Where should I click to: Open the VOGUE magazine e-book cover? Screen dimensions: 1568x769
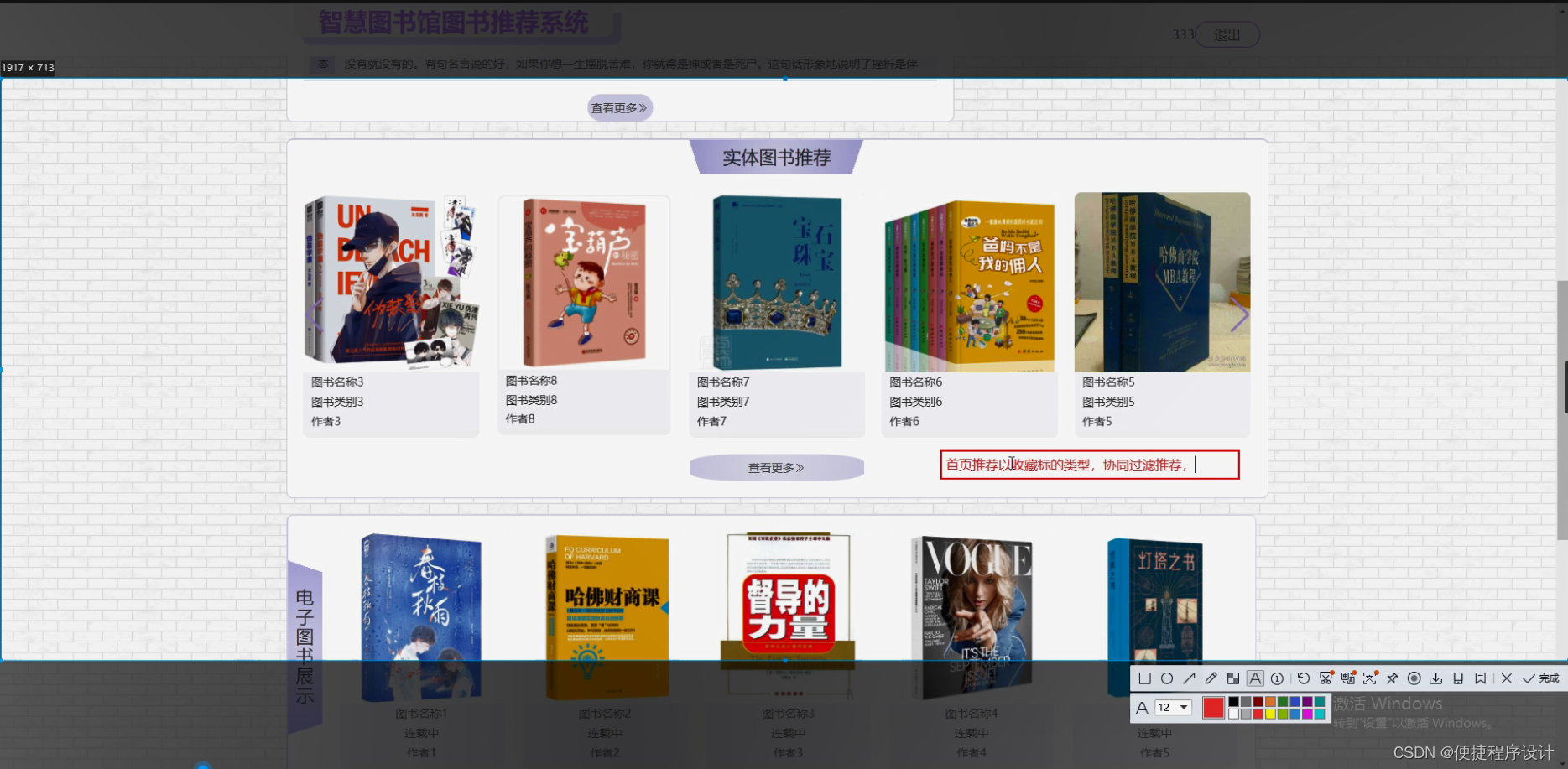point(972,618)
